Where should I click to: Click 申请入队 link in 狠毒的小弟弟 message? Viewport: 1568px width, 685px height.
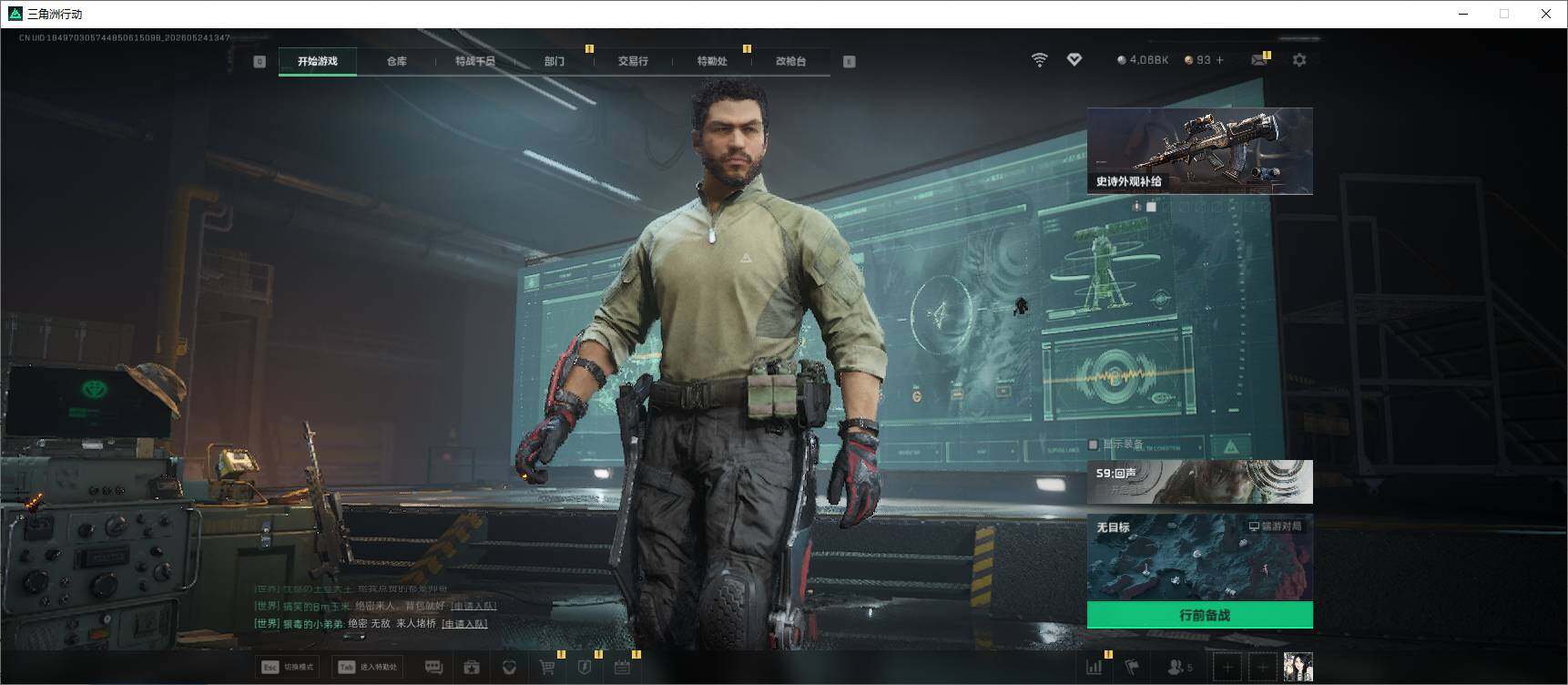click(x=464, y=624)
